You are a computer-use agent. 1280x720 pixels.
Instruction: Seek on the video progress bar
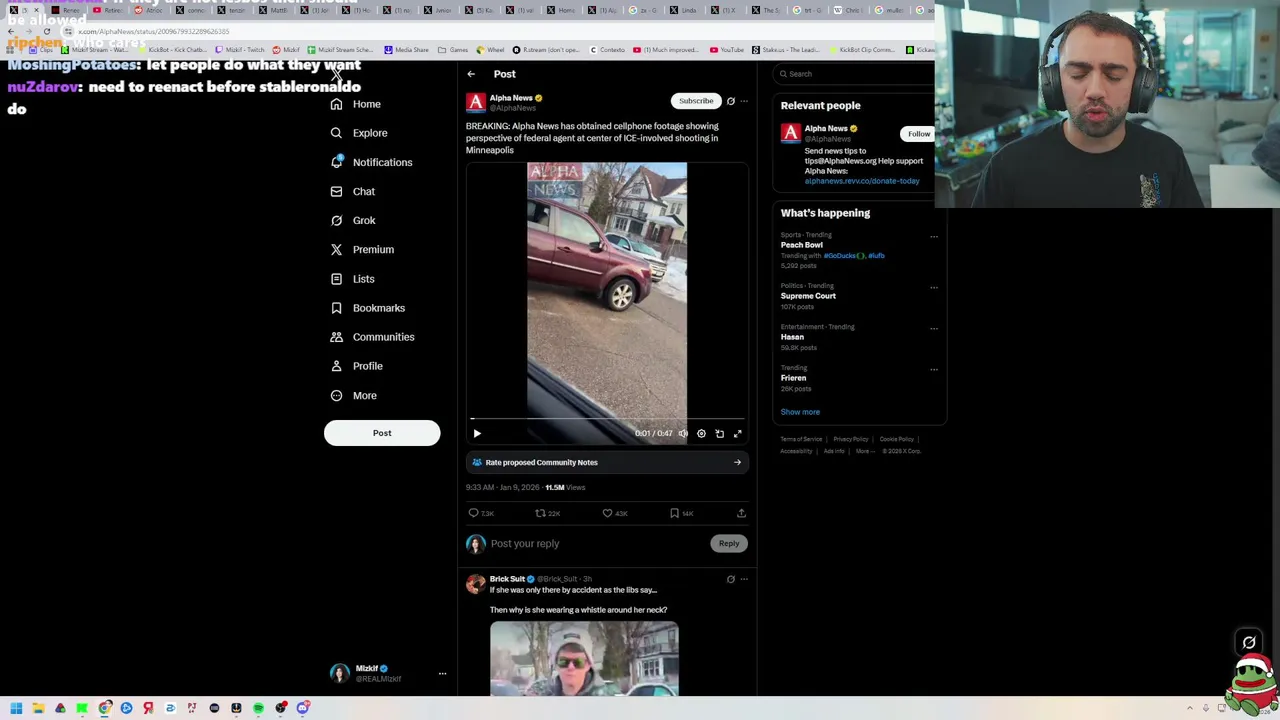click(607, 419)
